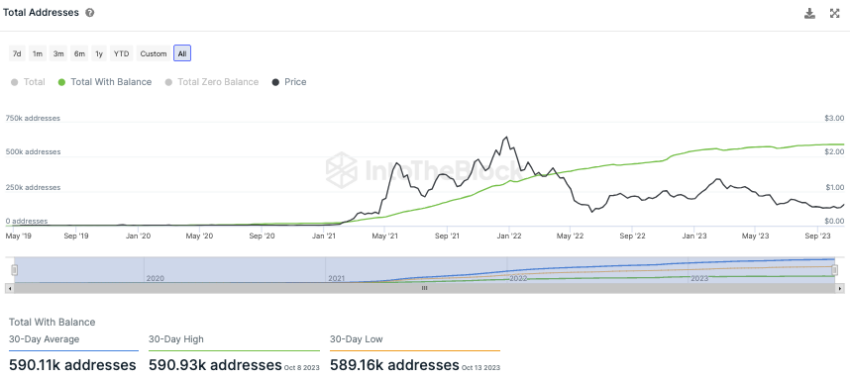The height and width of the screenshot is (379, 850).
Task: Click the Jan '22 x-axis label
Action: pyautogui.click(x=509, y=236)
